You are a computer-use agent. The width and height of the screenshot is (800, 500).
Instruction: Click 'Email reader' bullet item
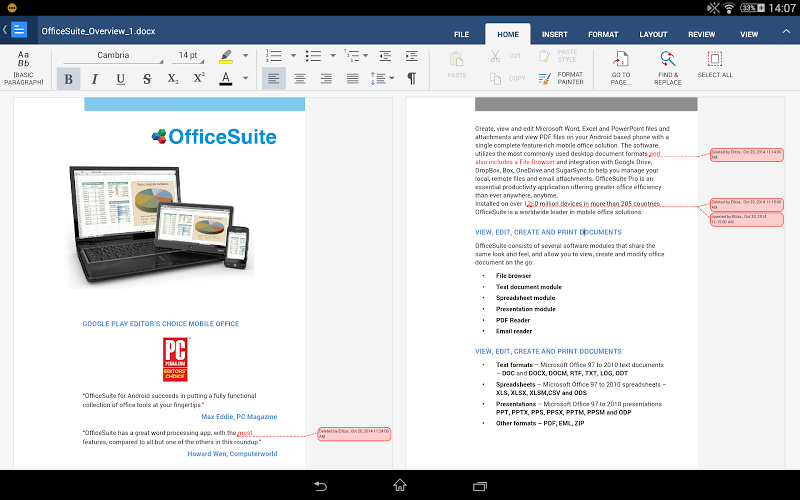[x=514, y=331]
